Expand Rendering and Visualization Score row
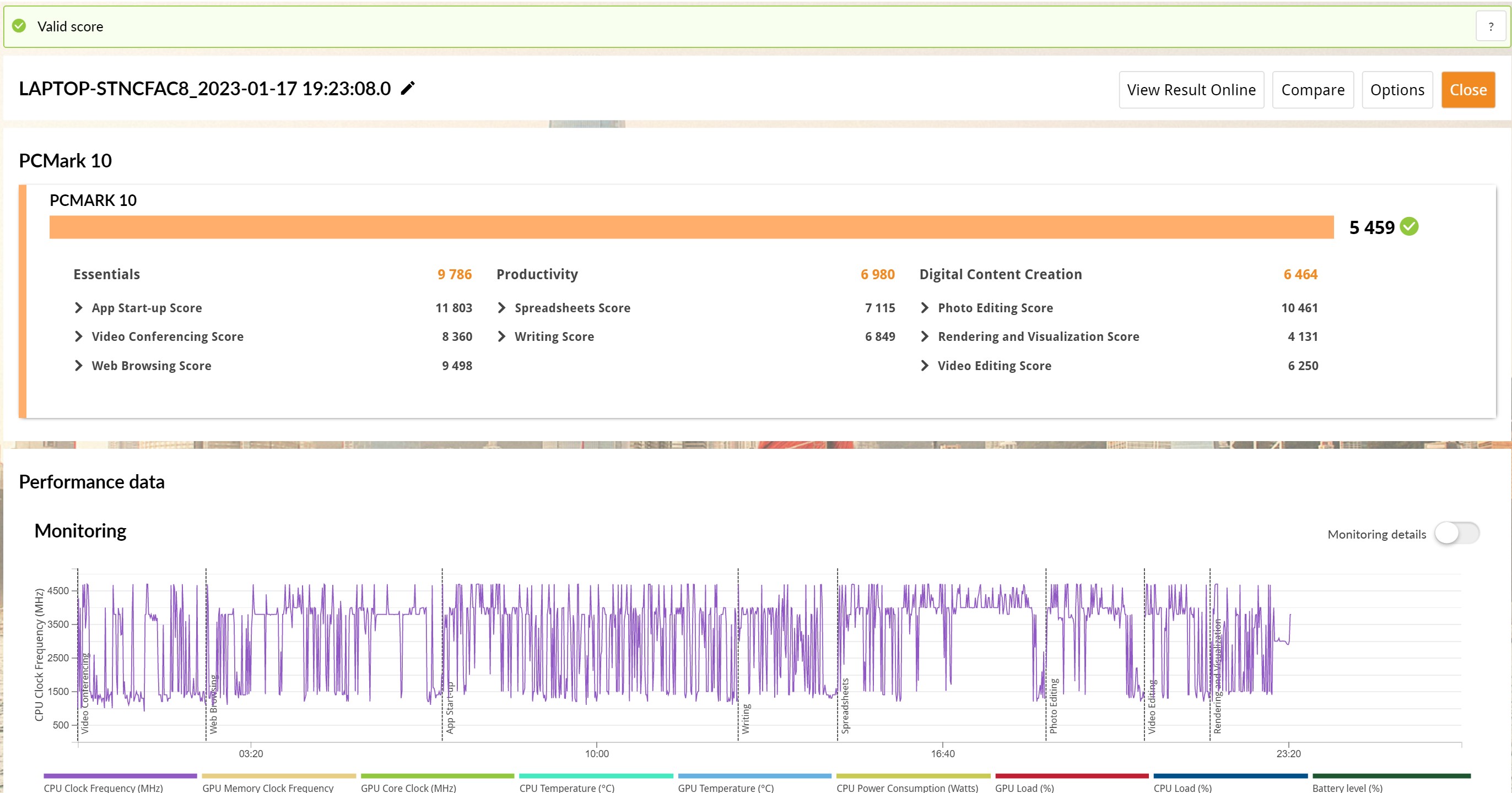 925,336
